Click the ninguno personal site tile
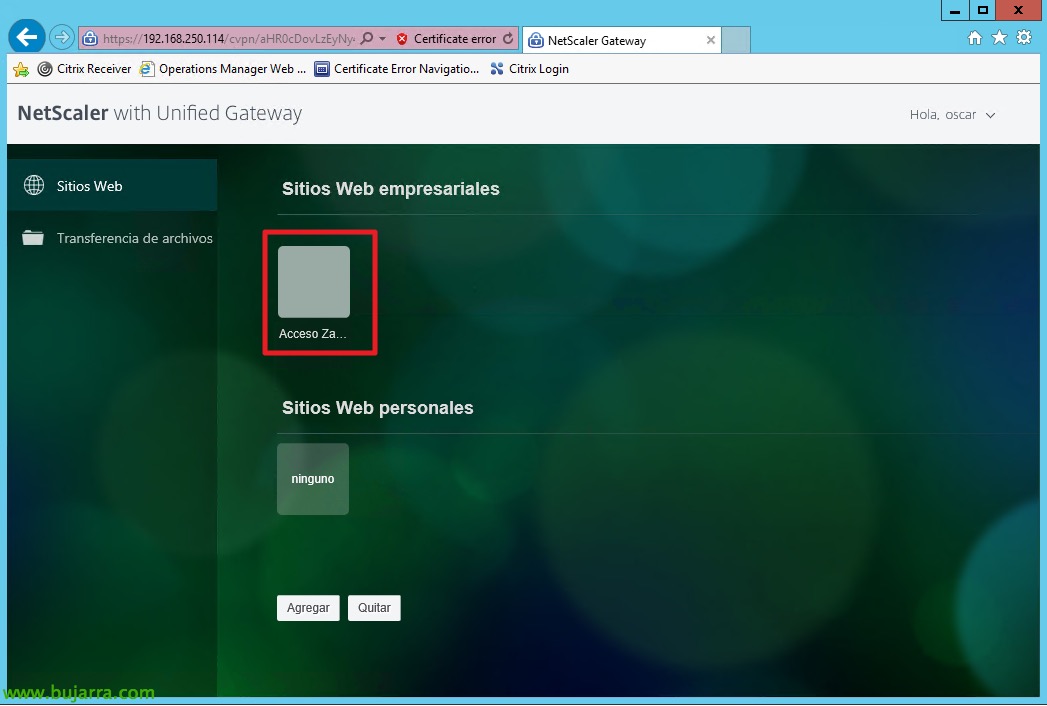 pyautogui.click(x=313, y=479)
